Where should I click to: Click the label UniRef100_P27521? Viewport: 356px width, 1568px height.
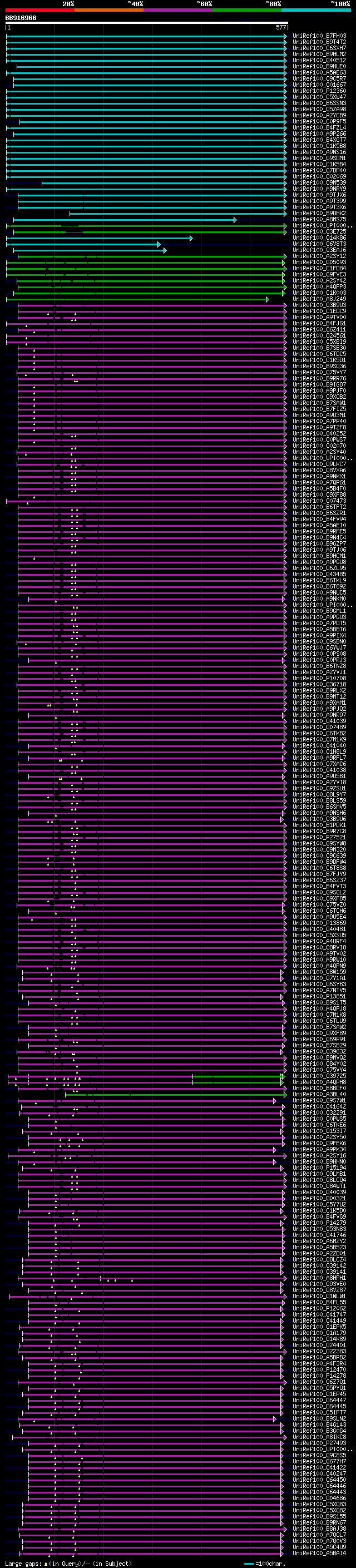319,838
